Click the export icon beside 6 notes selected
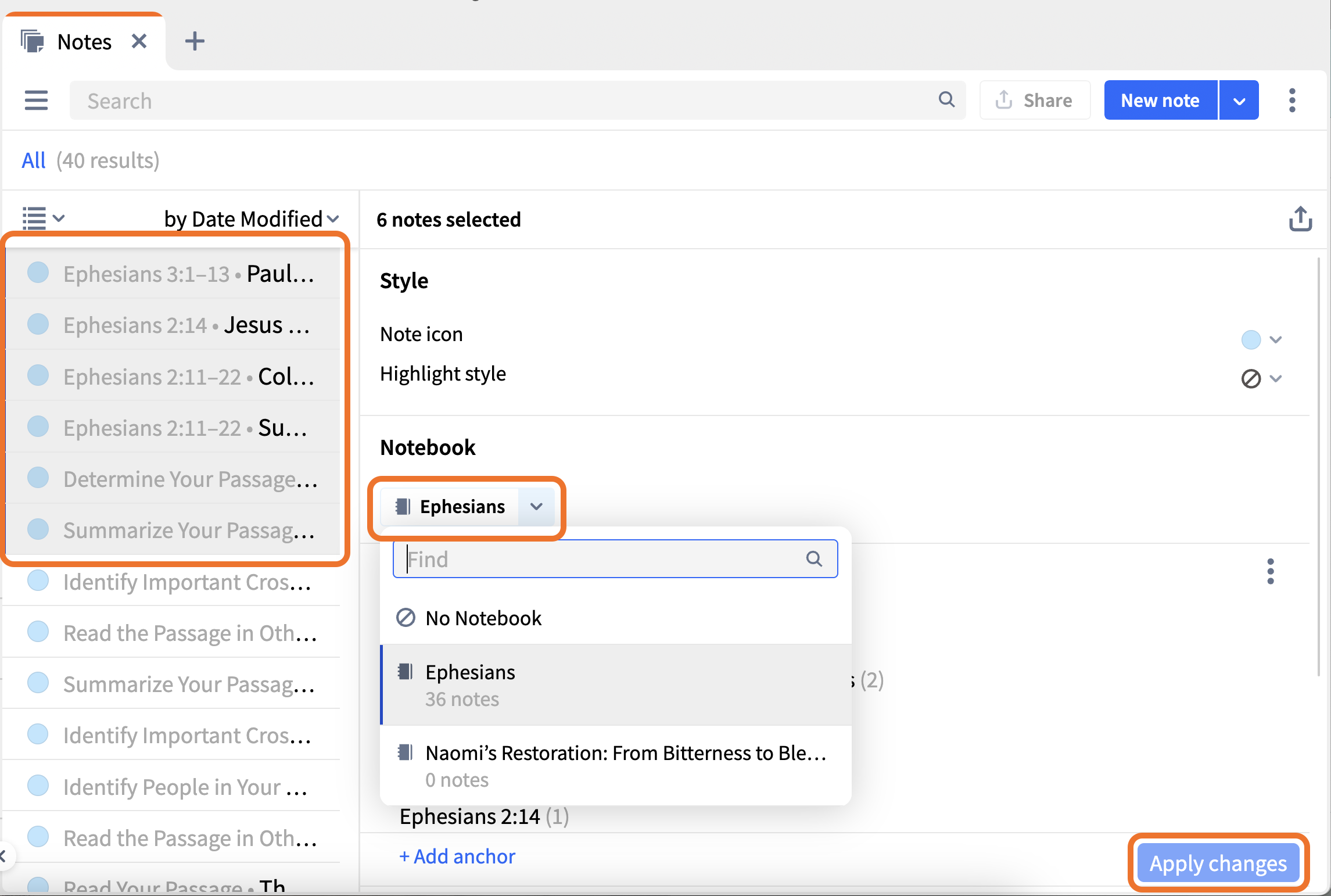This screenshot has width=1331, height=896. pyautogui.click(x=1300, y=219)
